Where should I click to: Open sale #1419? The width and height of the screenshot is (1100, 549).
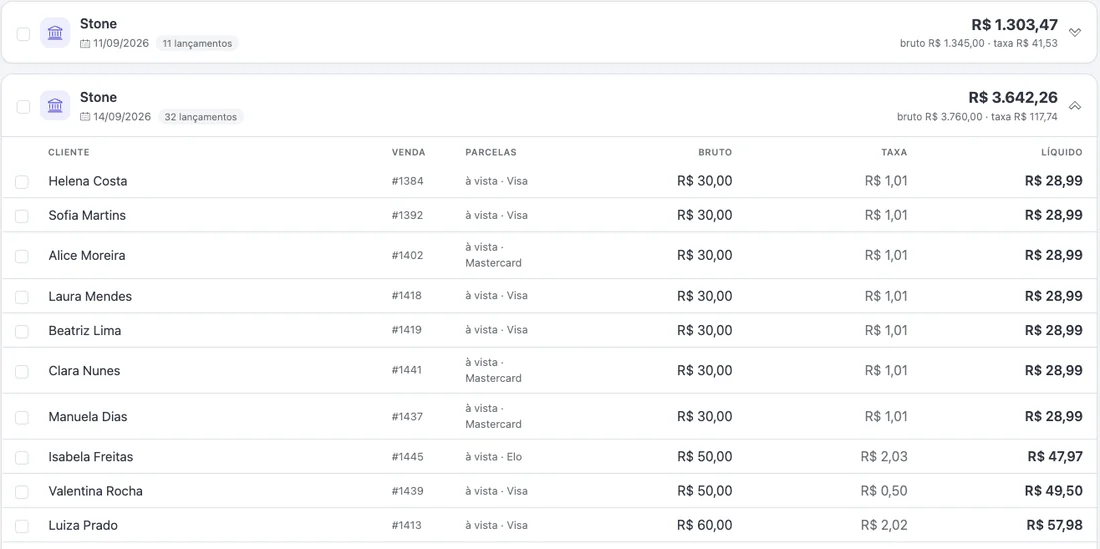pos(407,330)
